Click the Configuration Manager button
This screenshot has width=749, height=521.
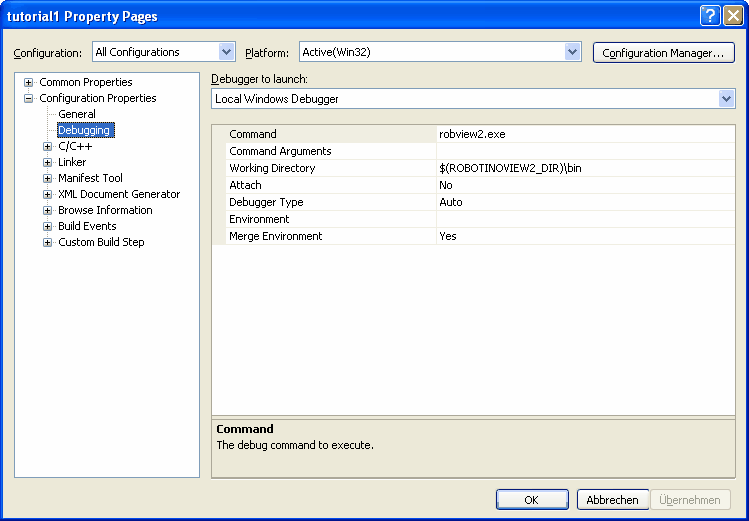pyautogui.click(x=663, y=53)
